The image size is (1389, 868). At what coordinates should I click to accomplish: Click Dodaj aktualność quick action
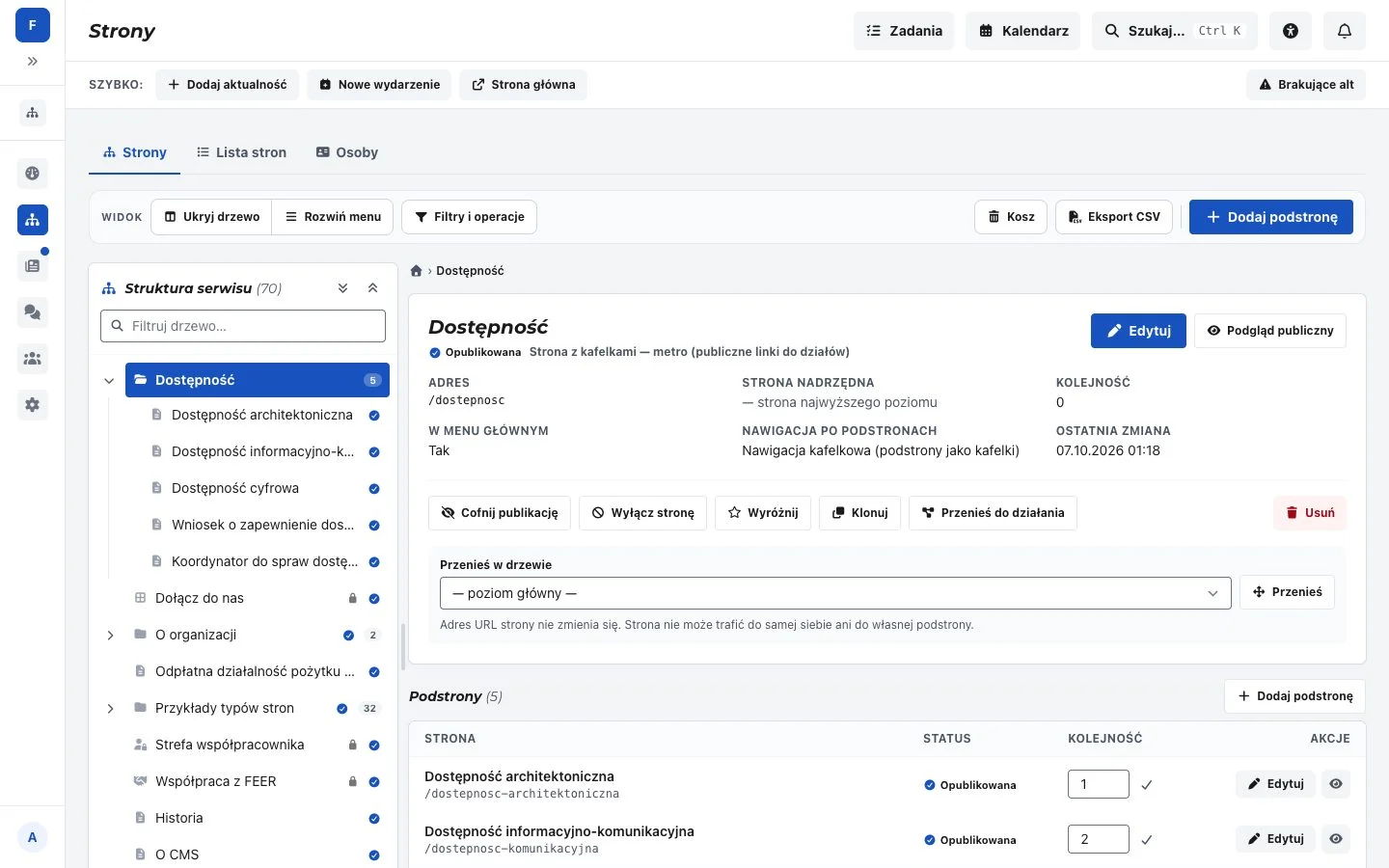point(228,85)
